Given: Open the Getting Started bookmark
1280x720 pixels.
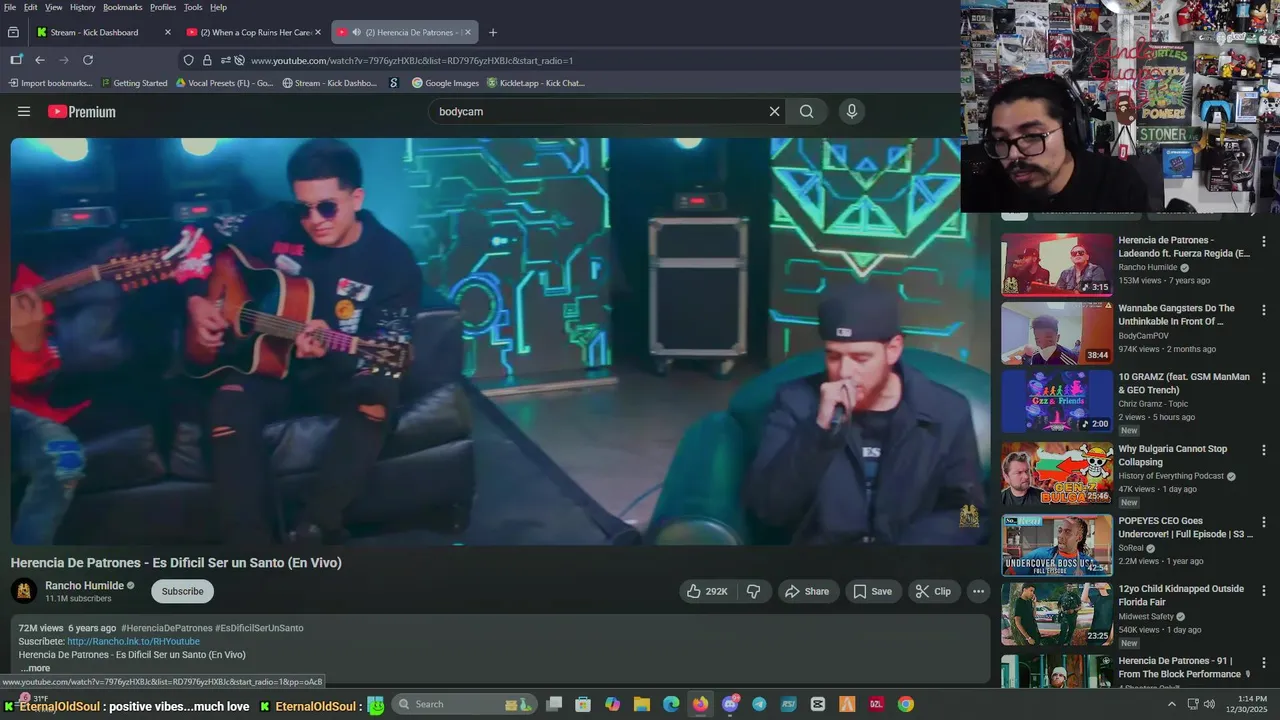Looking at the screenshot, I should (134, 83).
